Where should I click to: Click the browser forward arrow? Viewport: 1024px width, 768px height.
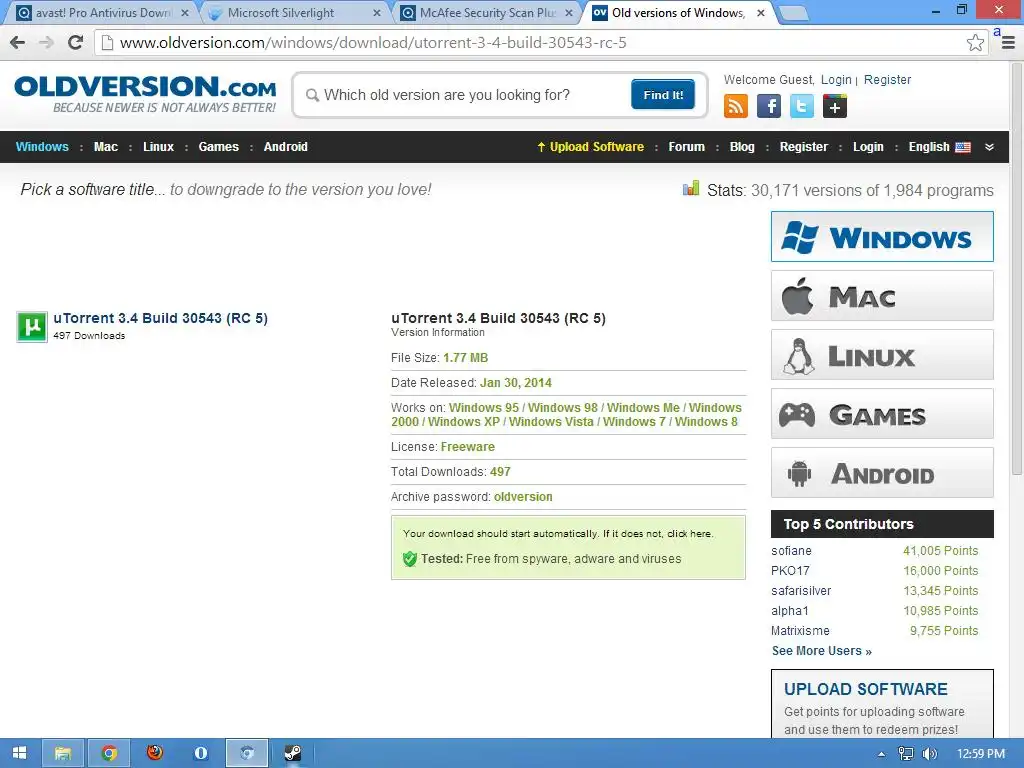tap(46, 43)
